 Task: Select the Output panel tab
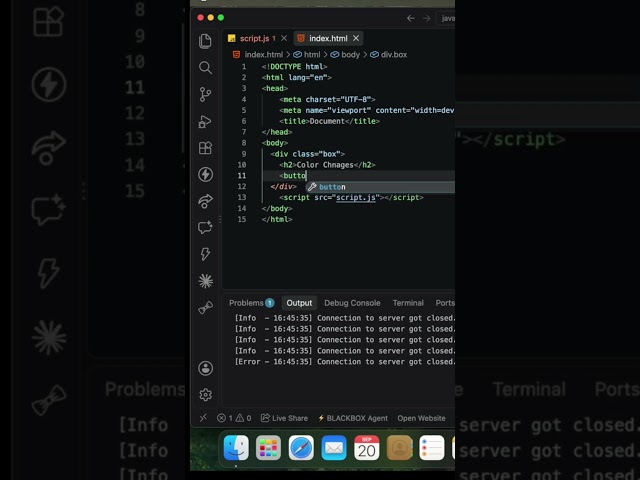point(299,303)
